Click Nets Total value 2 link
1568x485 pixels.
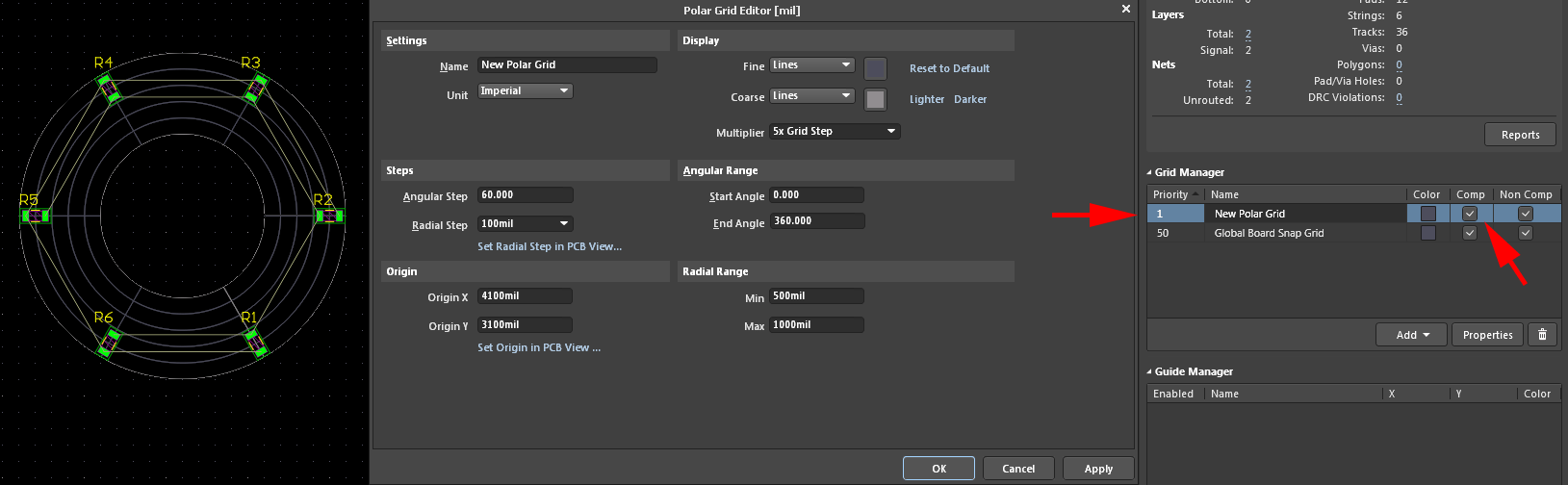pos(1248,84)
